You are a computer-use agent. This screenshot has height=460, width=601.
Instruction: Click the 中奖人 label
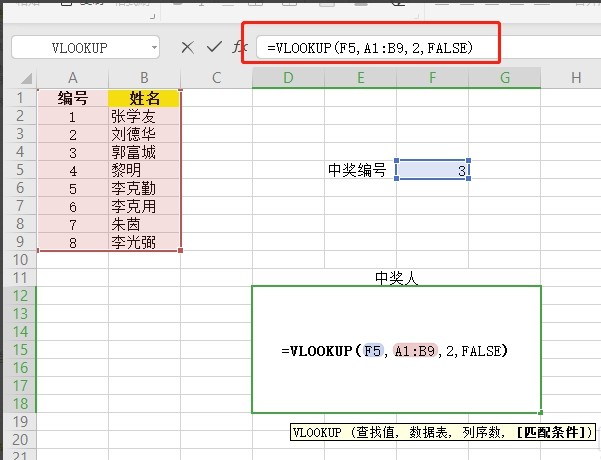[396, 278]
